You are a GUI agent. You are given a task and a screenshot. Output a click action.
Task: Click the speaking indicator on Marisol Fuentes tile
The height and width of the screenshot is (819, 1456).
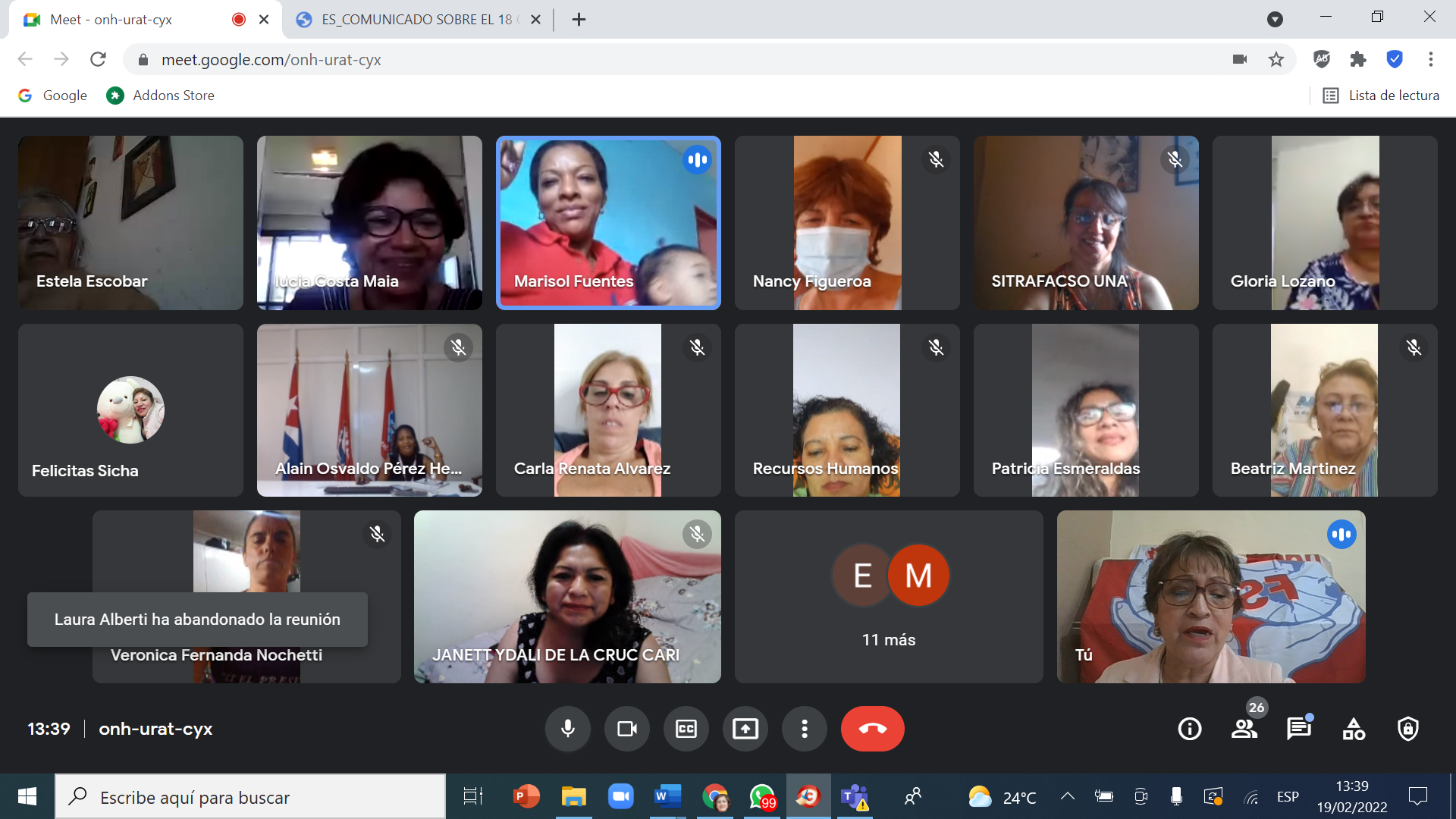(697, 160)
